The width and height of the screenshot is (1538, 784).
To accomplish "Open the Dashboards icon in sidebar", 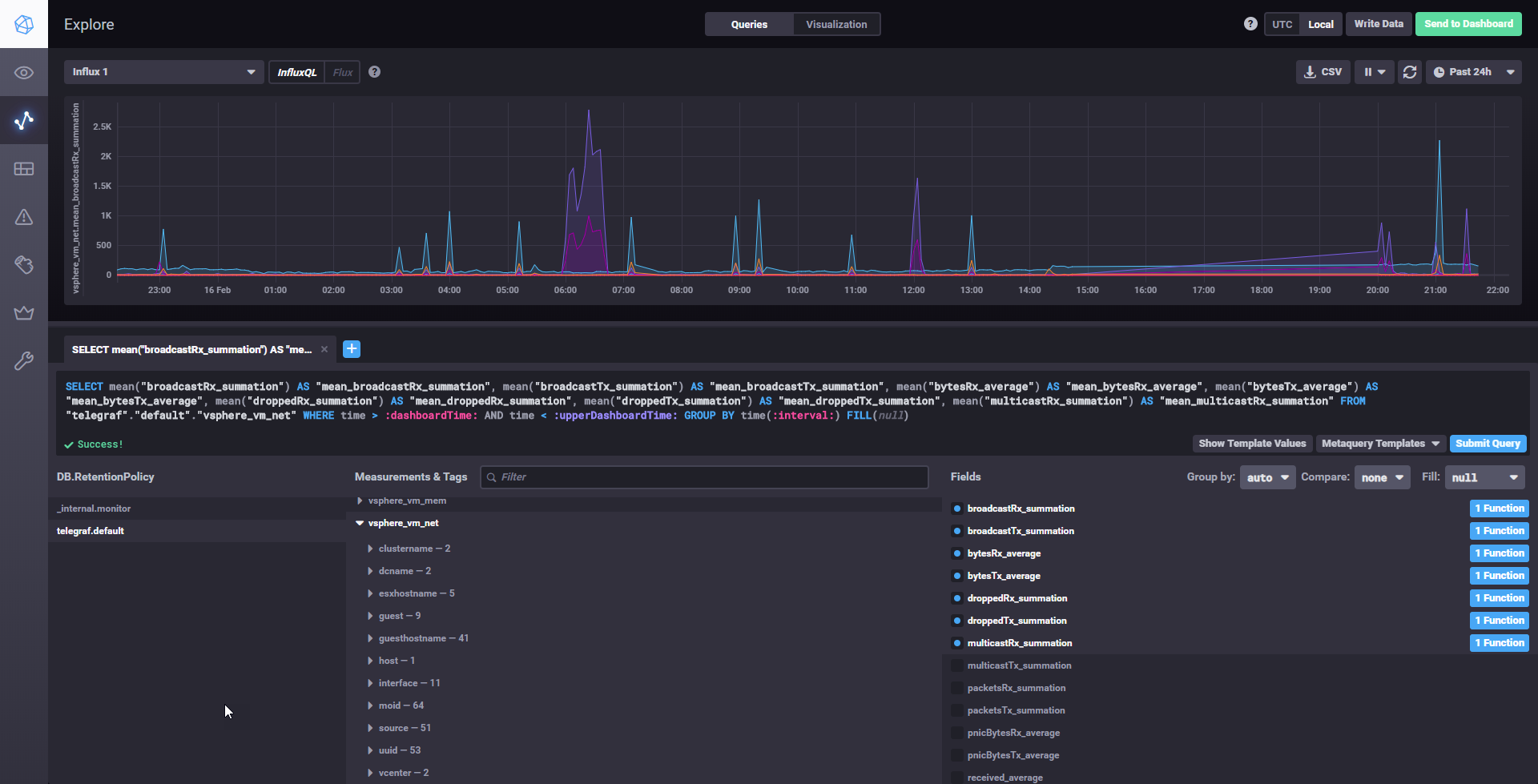I will point(24,169).
